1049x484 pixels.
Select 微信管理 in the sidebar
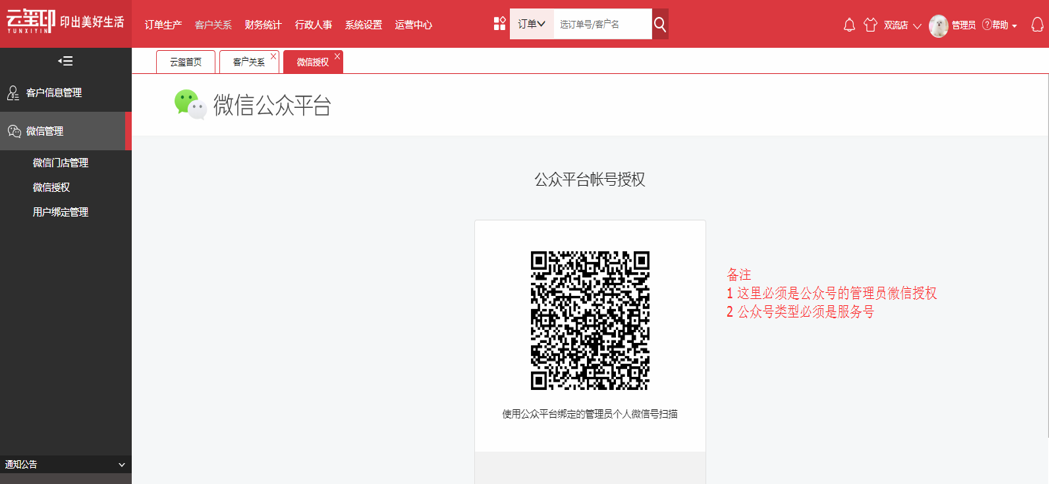click(66, 131)
